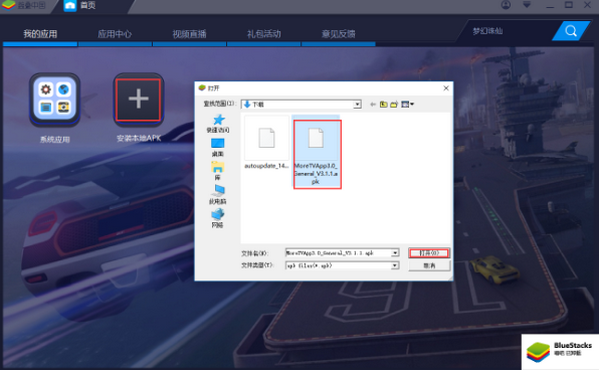Click the Cancel button in the file dialog
The image size is (599, 370).
tap(429, 265)
